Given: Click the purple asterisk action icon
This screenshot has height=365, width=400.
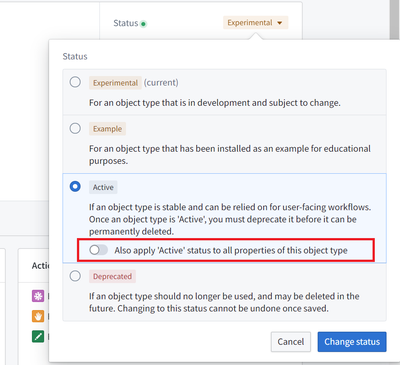Looking at the screenshot, I should click(38, 296).
